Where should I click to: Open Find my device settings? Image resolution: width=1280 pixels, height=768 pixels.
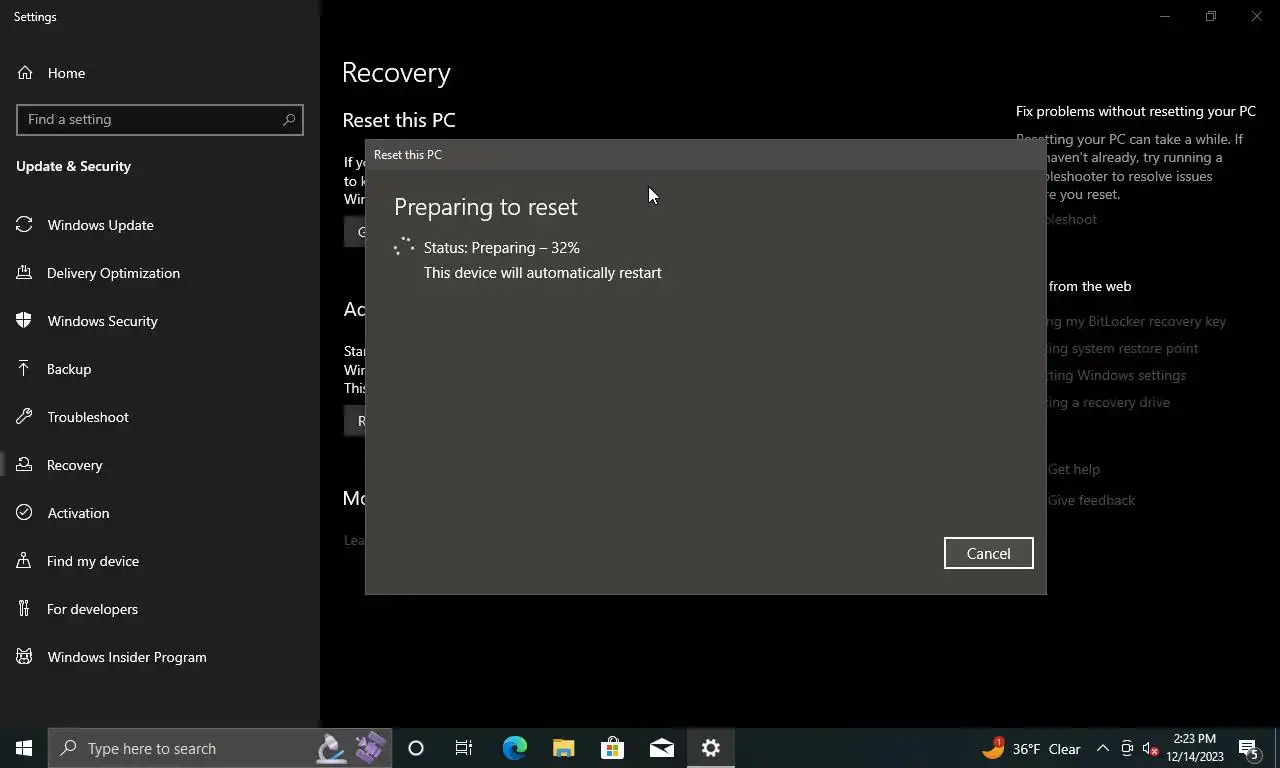tap(160, 561)
